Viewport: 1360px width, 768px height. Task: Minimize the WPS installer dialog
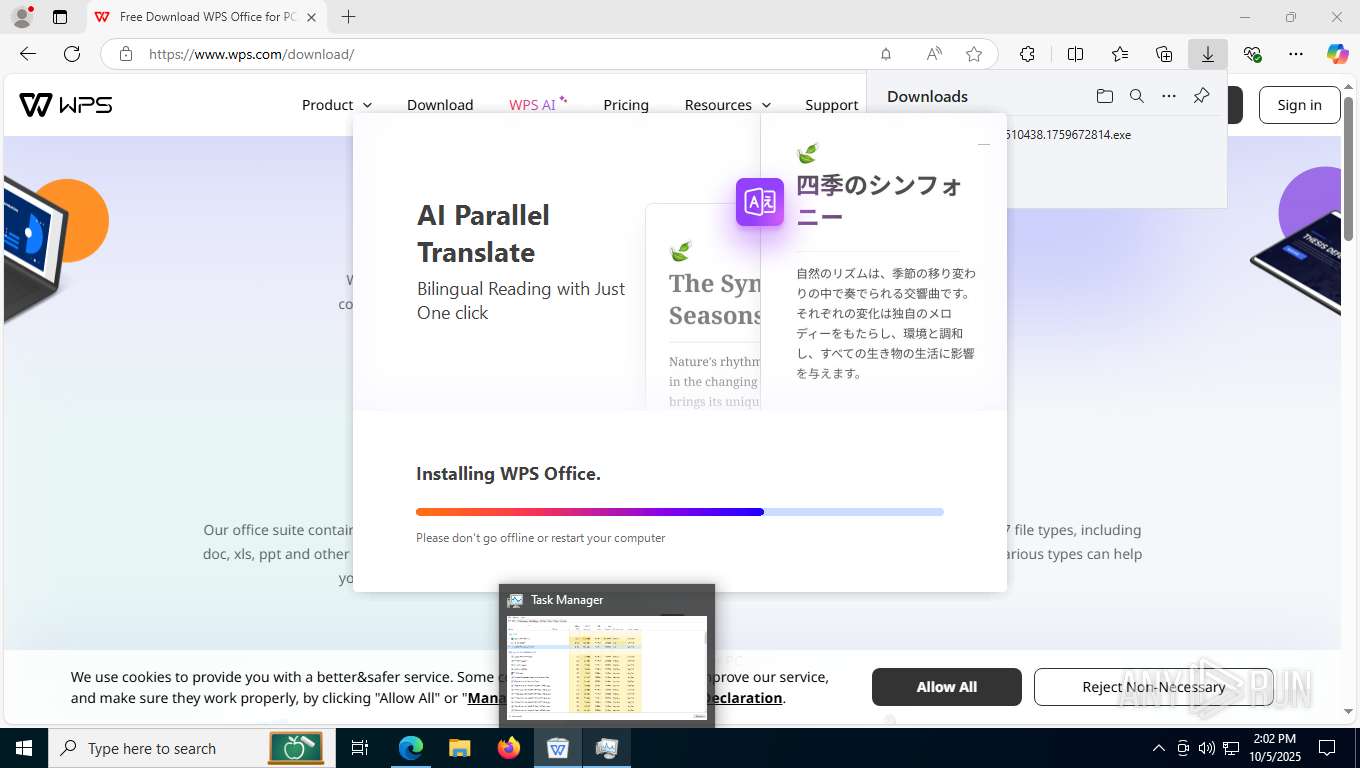[x=984, y=145]
